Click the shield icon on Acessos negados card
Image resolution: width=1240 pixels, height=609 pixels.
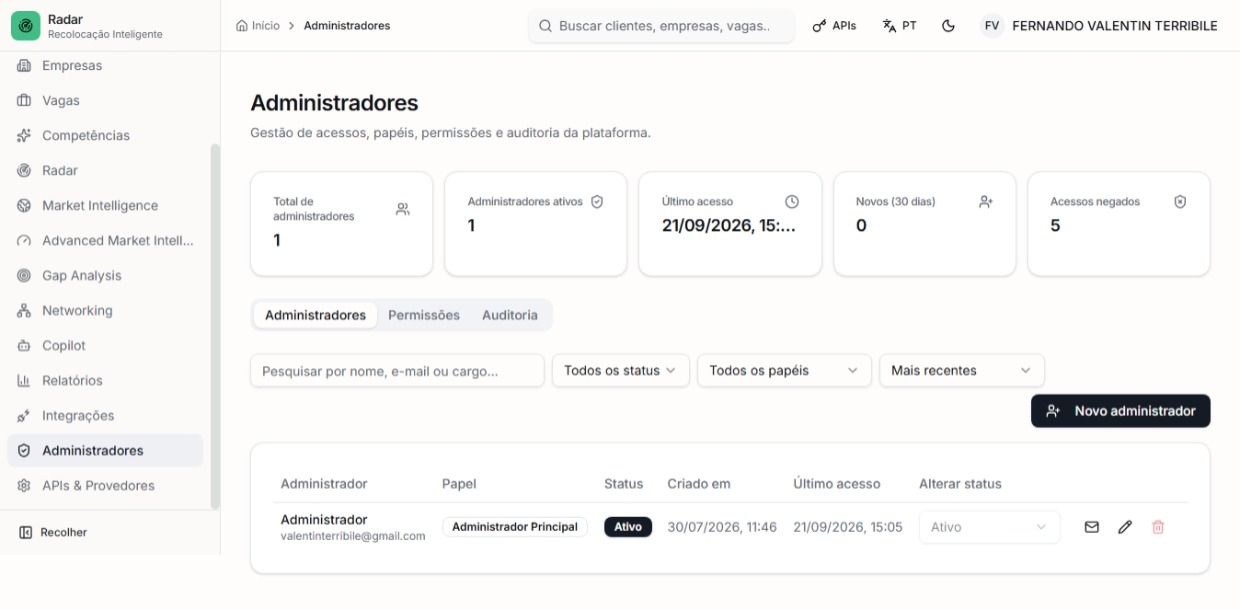point(1180,202)
